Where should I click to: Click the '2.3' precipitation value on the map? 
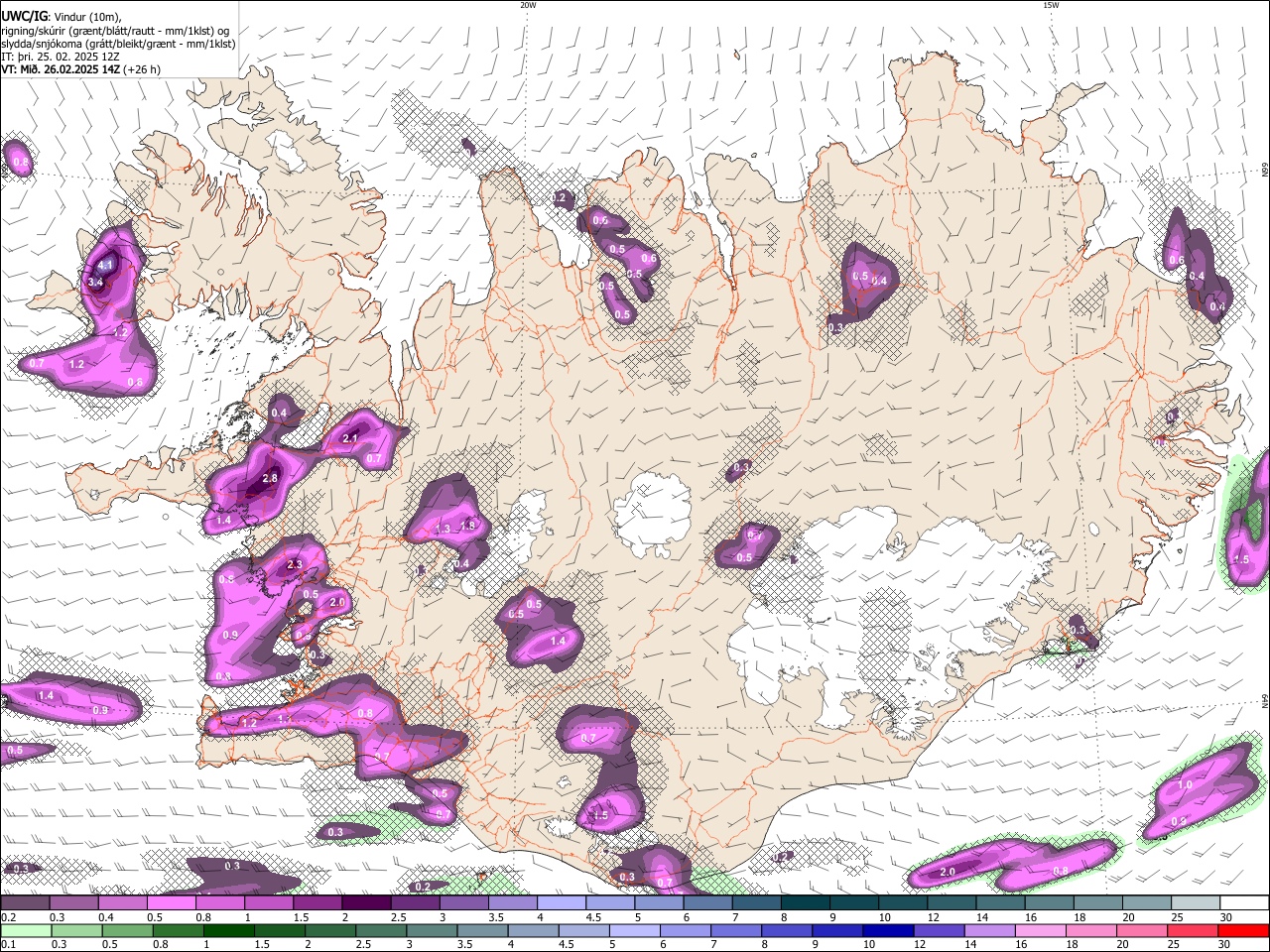(x=294, y=564)
